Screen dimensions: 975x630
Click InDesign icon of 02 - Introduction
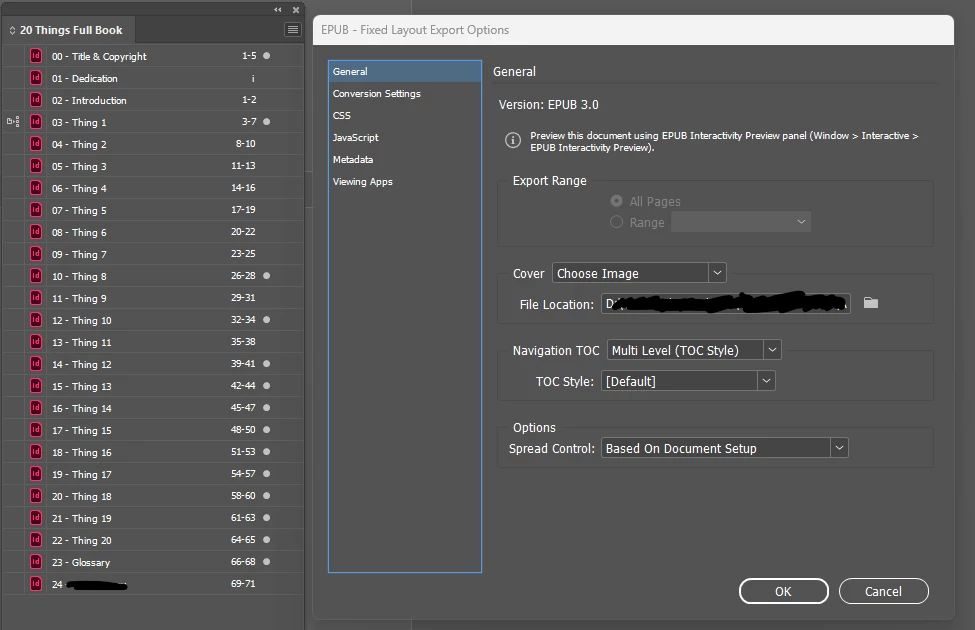point(36,100)
